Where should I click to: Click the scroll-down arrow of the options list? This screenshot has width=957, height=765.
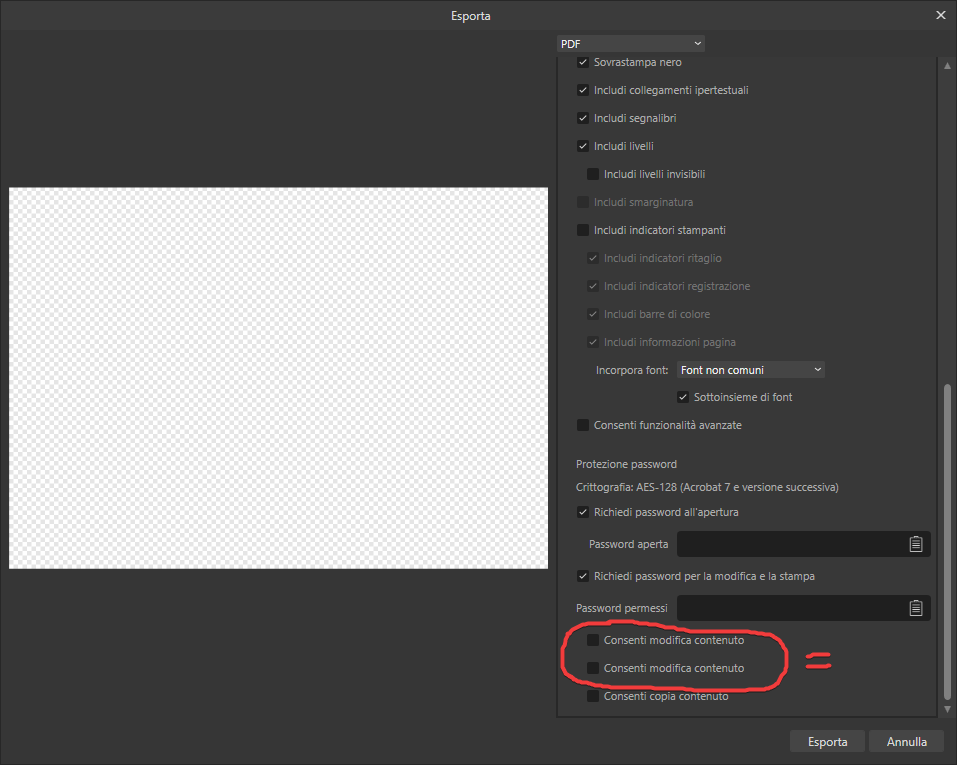(x=946, y=708)
